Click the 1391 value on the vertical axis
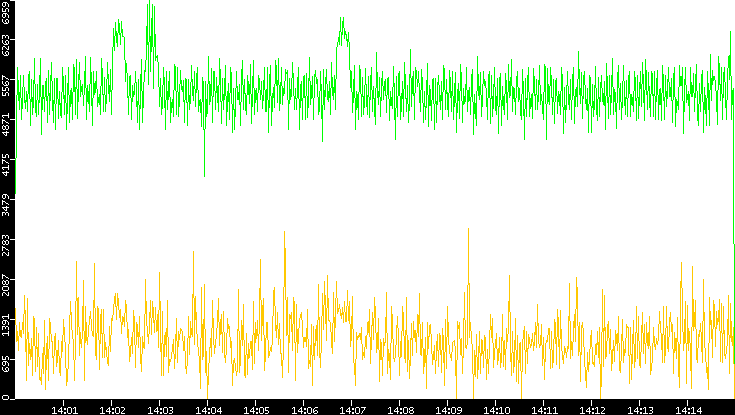 click(6, 325)
